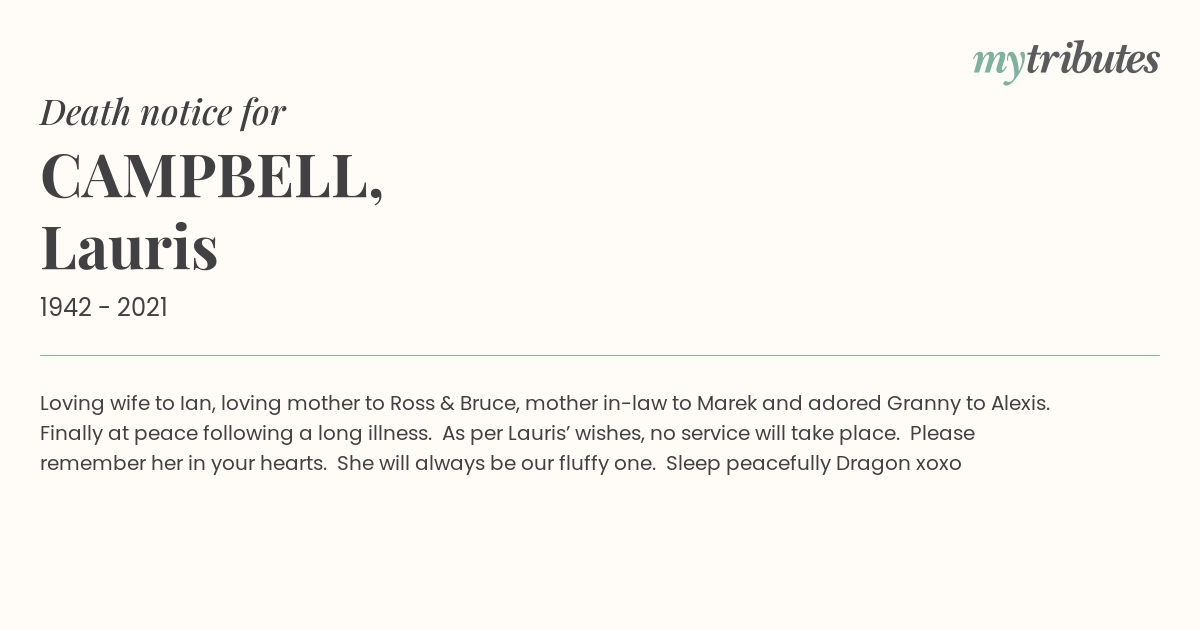Click the closing "xoxo" word
The image size is (1200, 630).
tap(938, 464)
